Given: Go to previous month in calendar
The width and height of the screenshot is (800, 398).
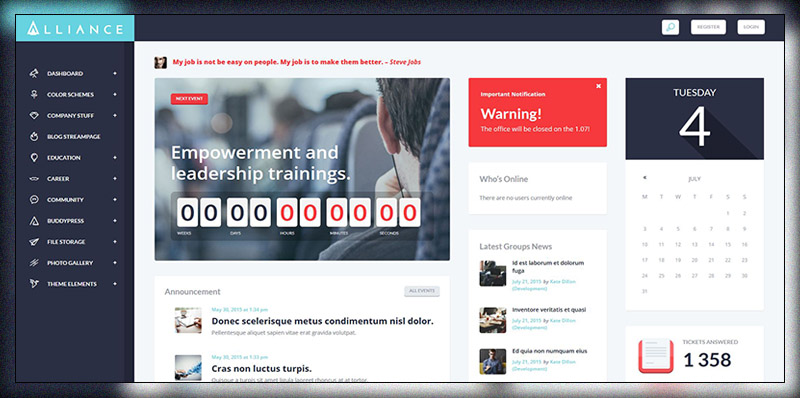Looking at the screenshot, I should tap(644, 178).
